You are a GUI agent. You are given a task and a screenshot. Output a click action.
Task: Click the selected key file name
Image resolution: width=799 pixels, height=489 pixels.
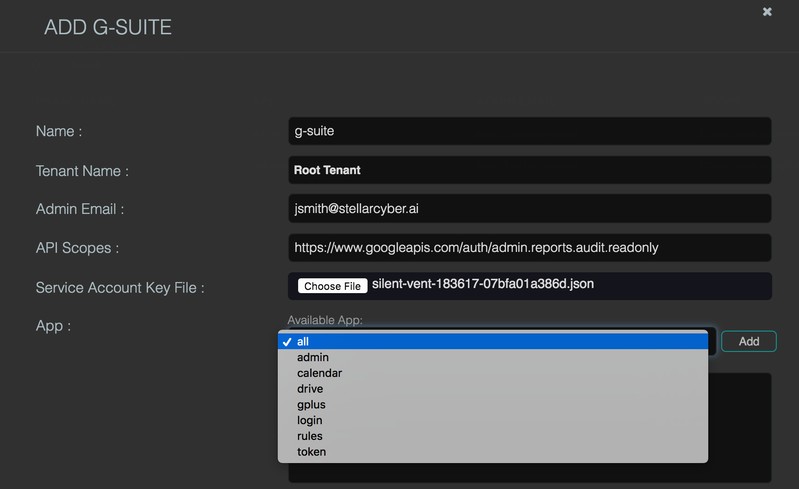coord(483,284)
